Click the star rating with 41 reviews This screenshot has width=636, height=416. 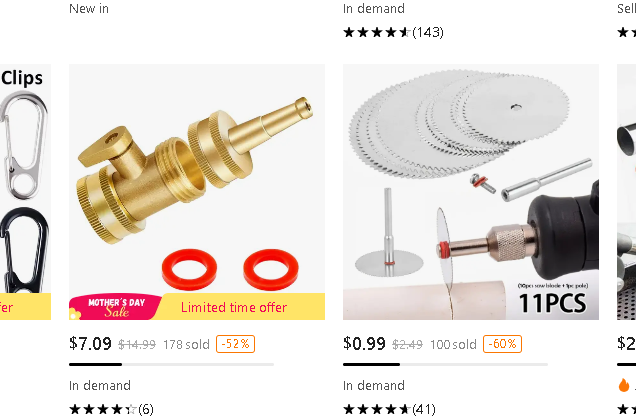[389, 409]
